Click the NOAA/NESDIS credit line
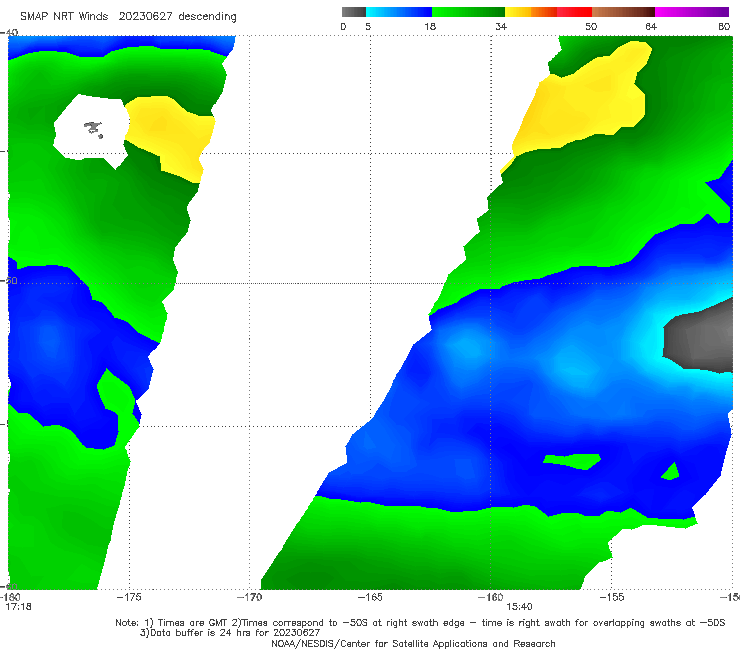Viewport: 740px width, 650px height. [x=413, y=643]
